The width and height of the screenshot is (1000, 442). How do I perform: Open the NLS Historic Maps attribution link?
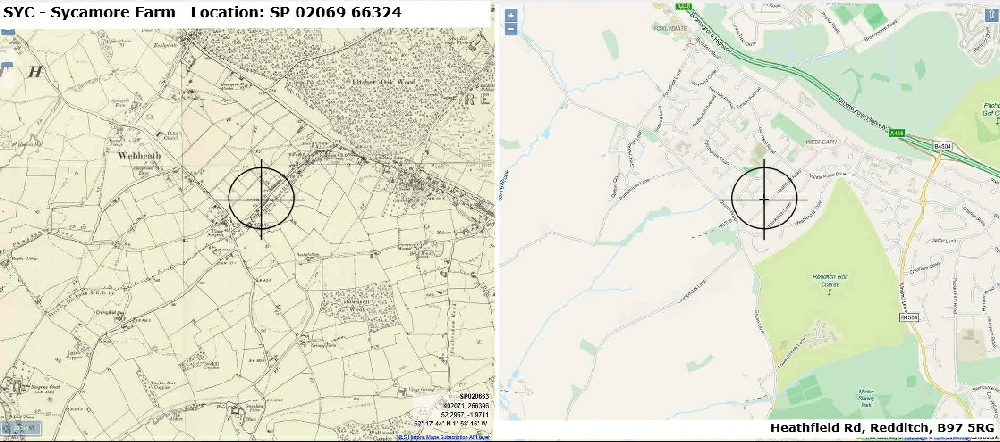tap(443, 438)
